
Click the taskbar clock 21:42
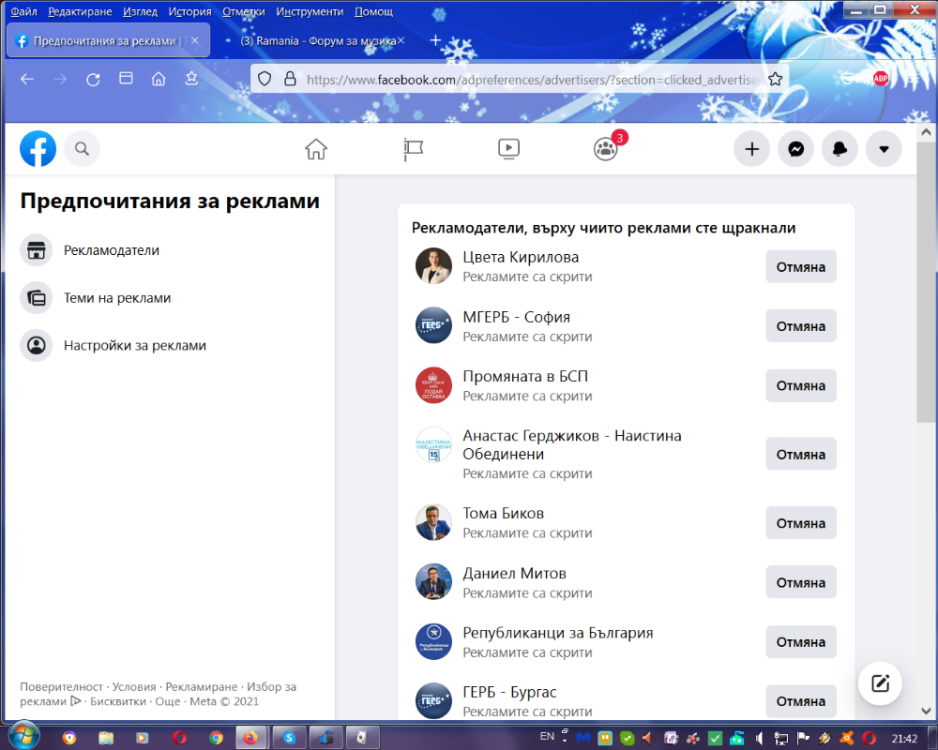pos(904,739)
